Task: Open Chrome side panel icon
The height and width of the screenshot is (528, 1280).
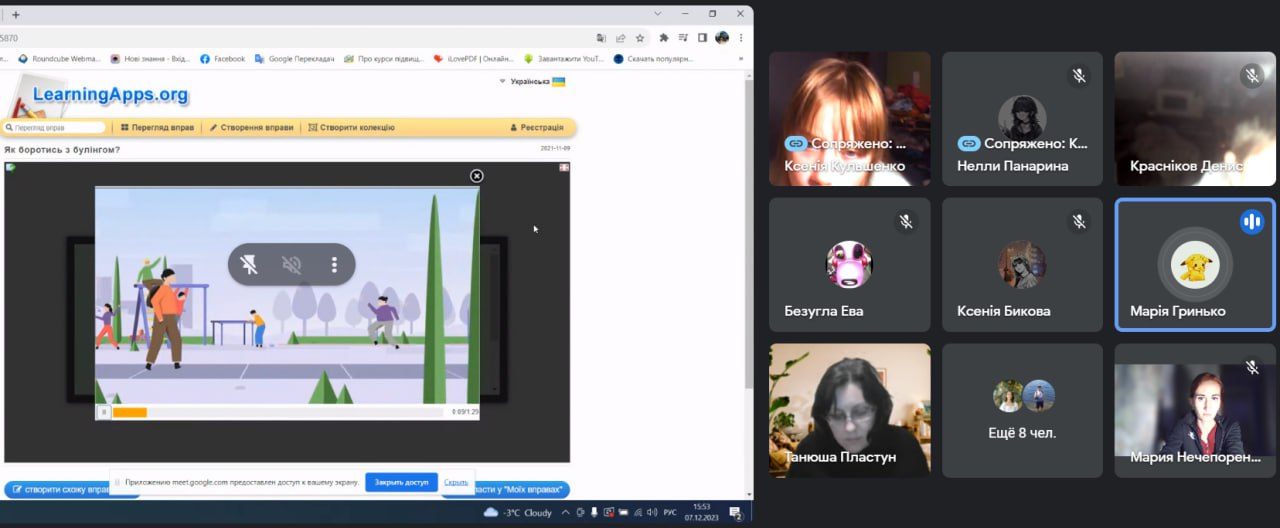Action: pyautogui.click(x=702, y=38)
